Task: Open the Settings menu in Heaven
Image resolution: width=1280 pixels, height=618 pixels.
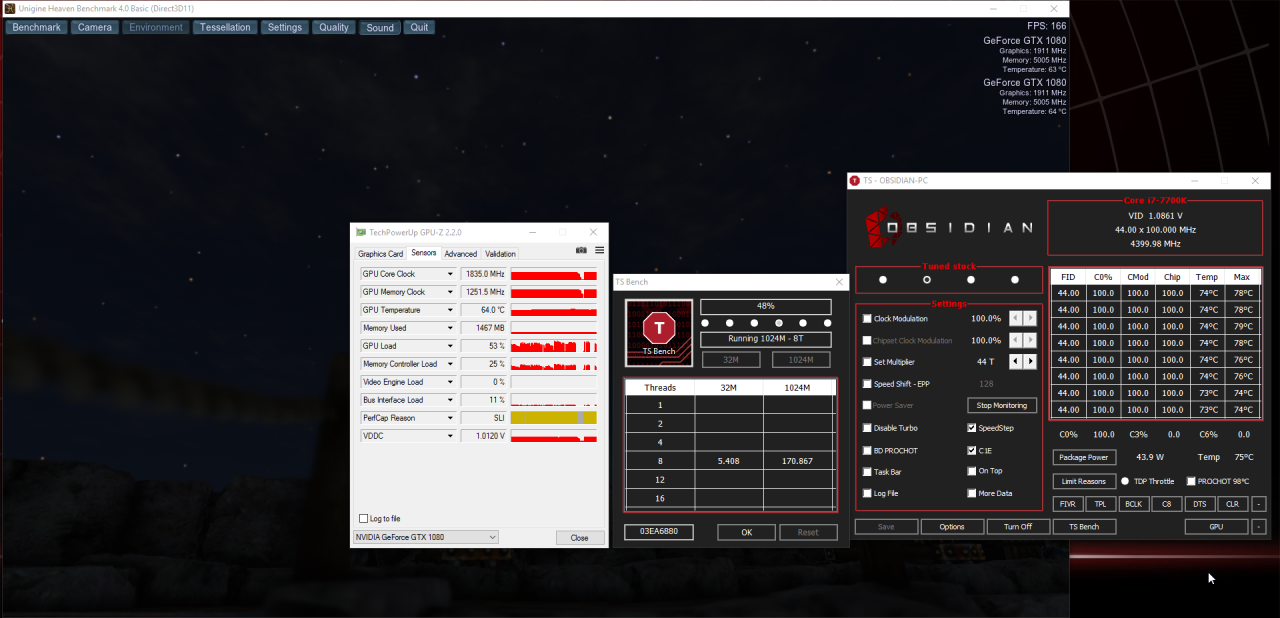Action: 285,27
